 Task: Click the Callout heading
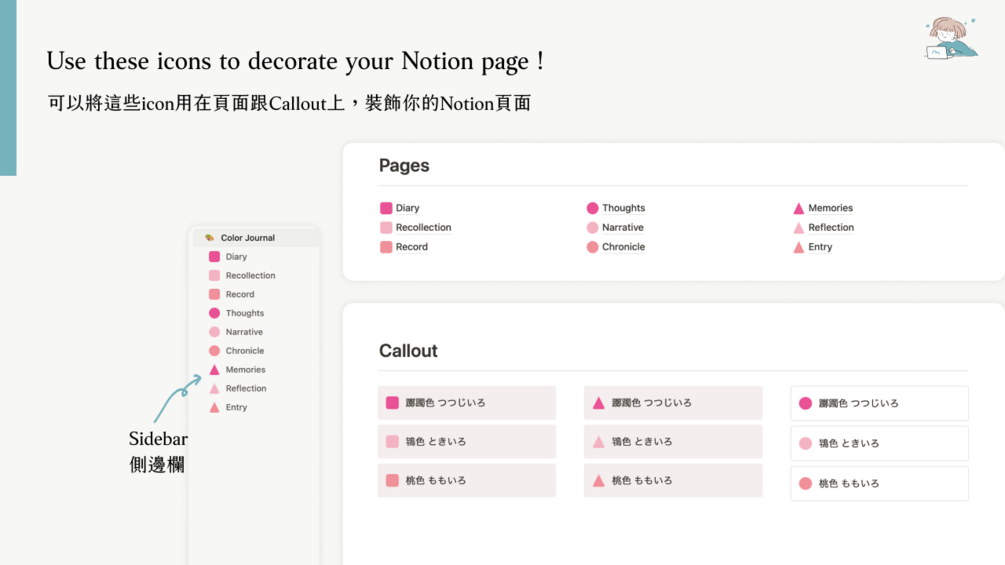(x=408, y=351)
